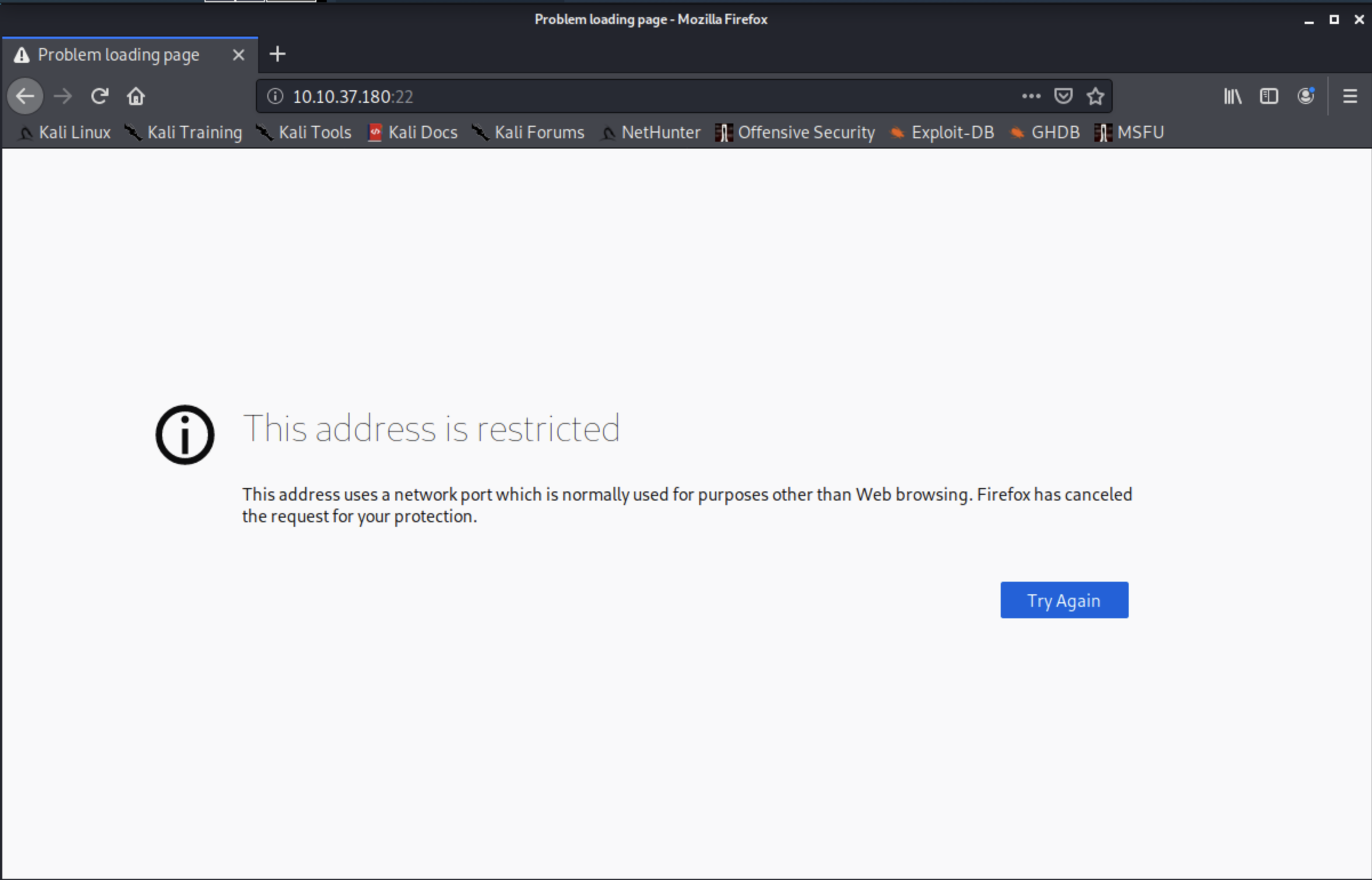Reload the current page
This screenshot has width=1372, height=880.
[99, 96]
